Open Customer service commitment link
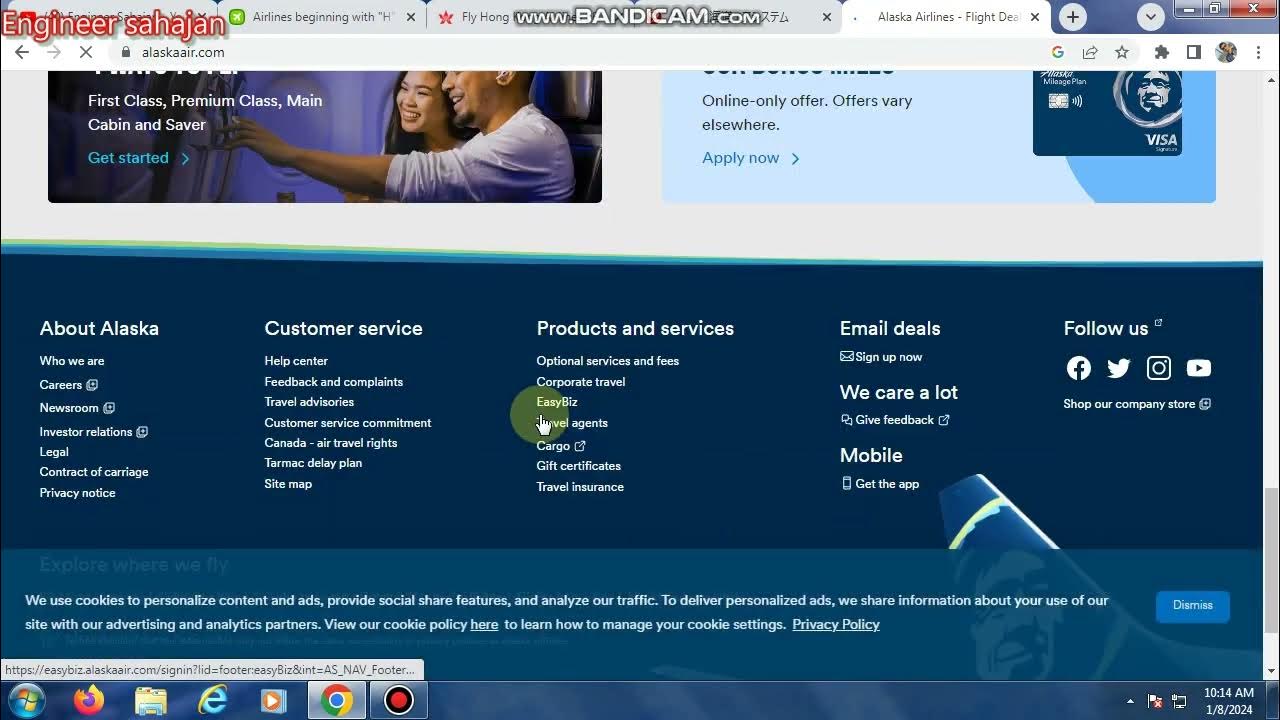The height and width of the screenshot is (720, 1280). (x=348, y=423)
